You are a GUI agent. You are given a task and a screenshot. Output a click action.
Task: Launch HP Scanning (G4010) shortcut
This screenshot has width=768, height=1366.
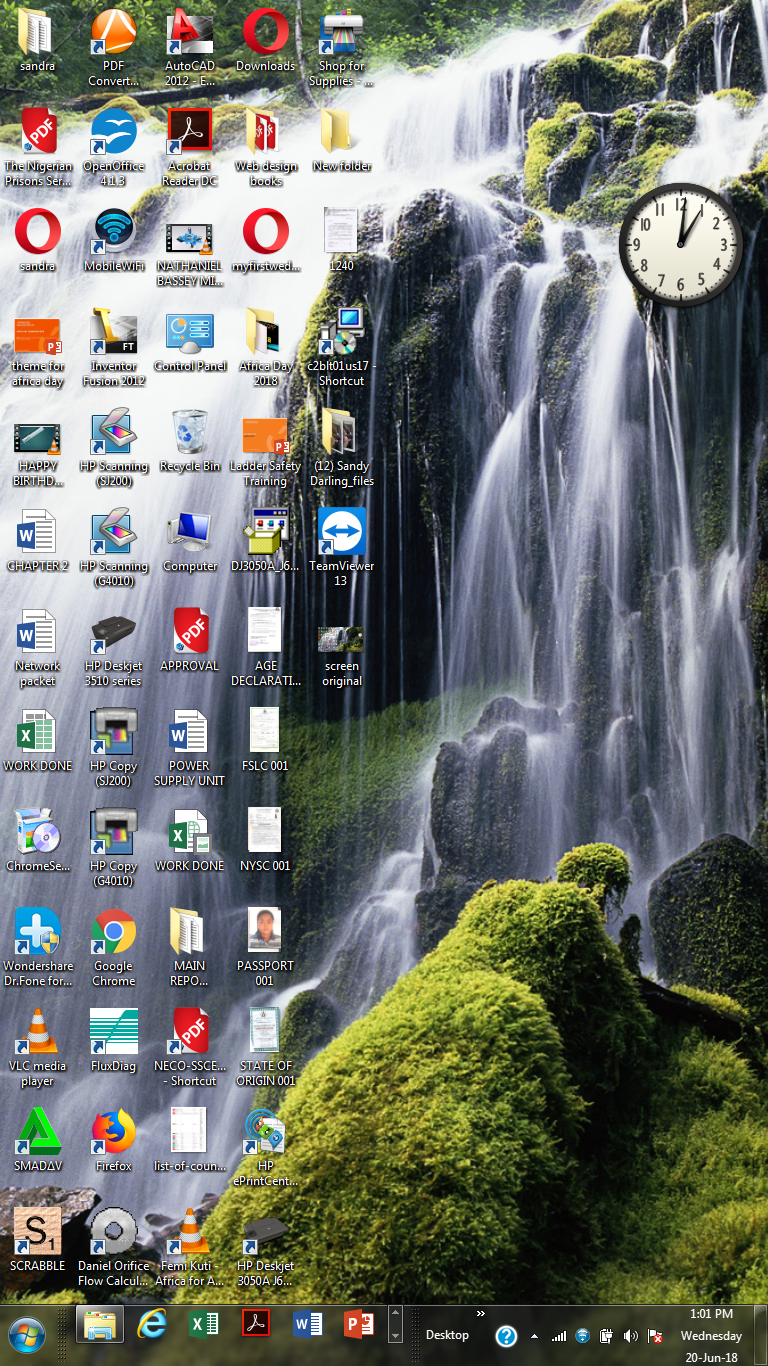pos(113,532)
